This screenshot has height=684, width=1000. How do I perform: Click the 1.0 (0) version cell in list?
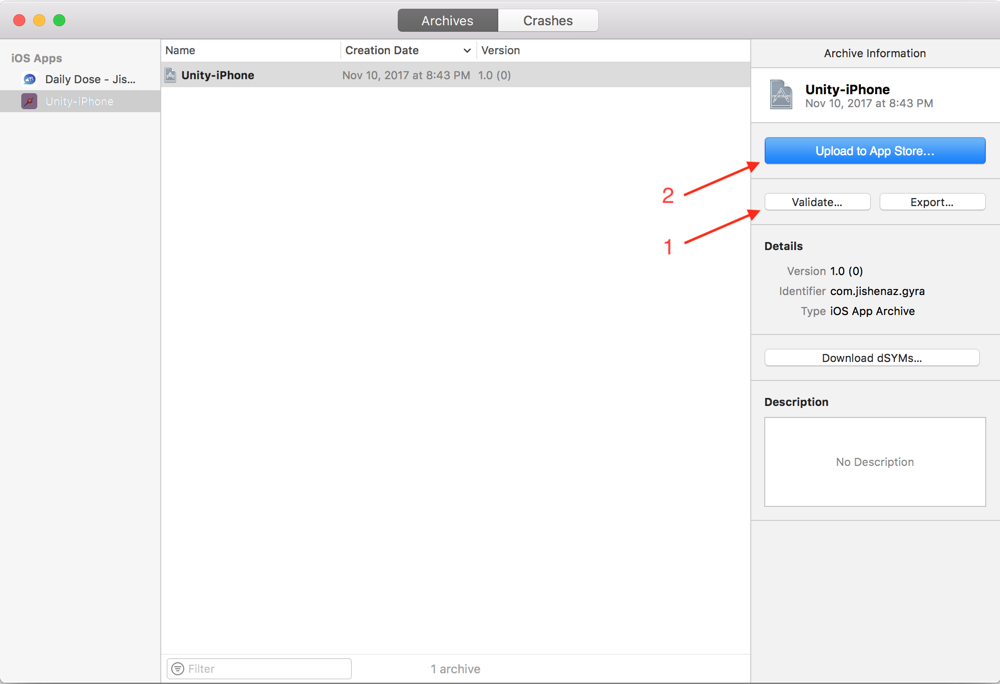tap(494, 75)
